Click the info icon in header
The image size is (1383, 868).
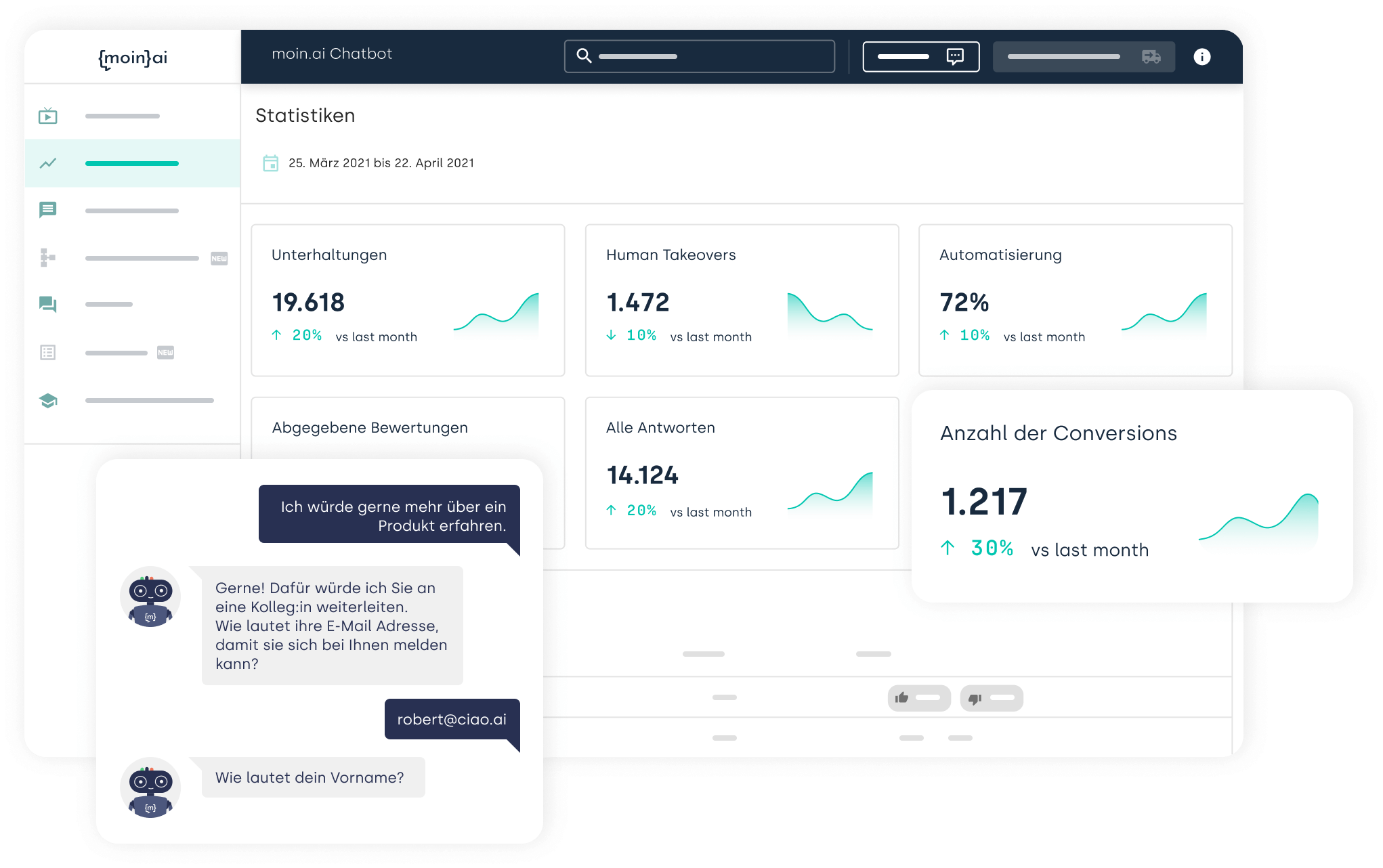tap(1201, 57)
